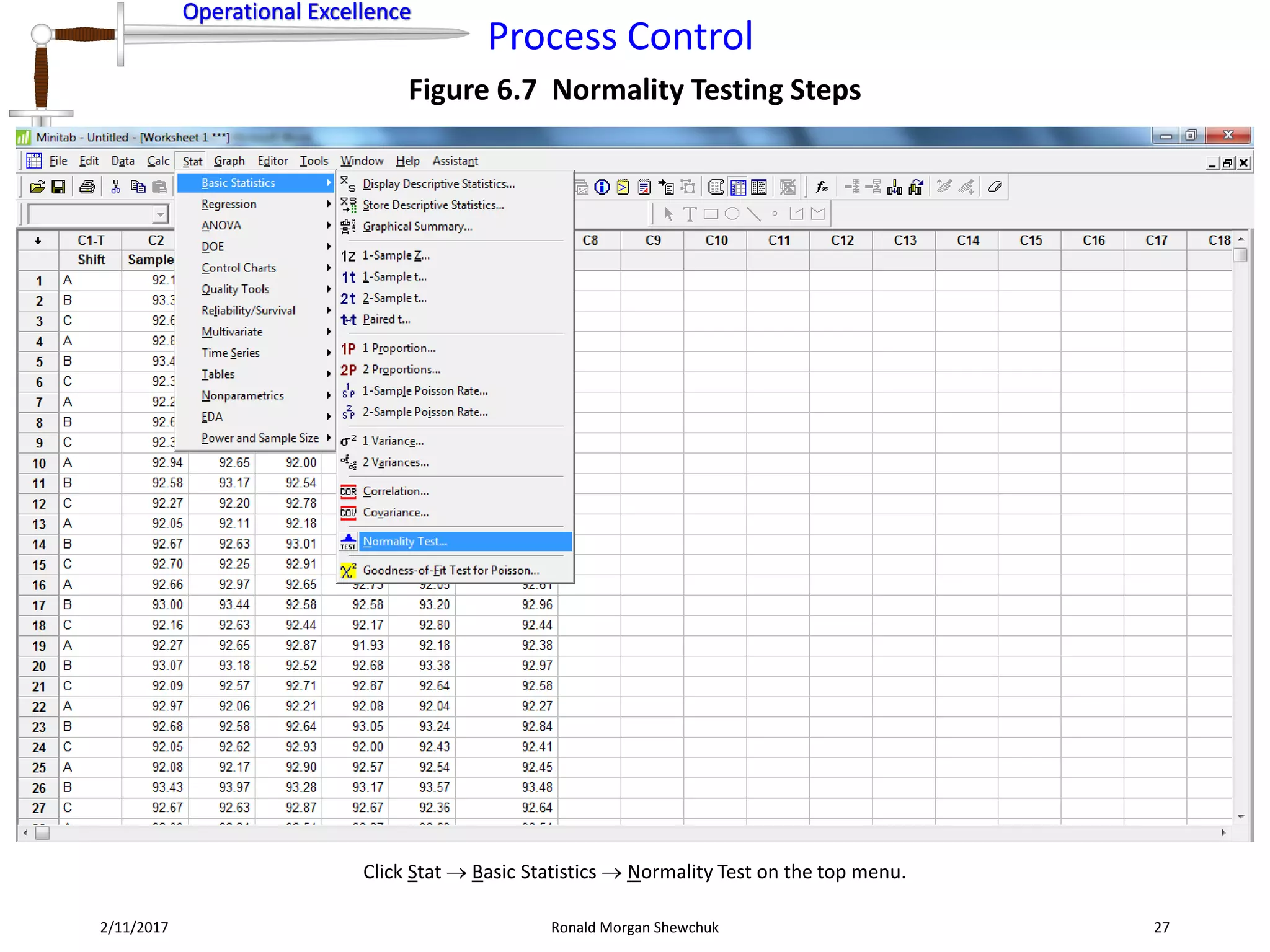Select Basic Statistics in Stat menu
Screen dimensions: 1270x952
pyautogui.click(x=256, y=183)
